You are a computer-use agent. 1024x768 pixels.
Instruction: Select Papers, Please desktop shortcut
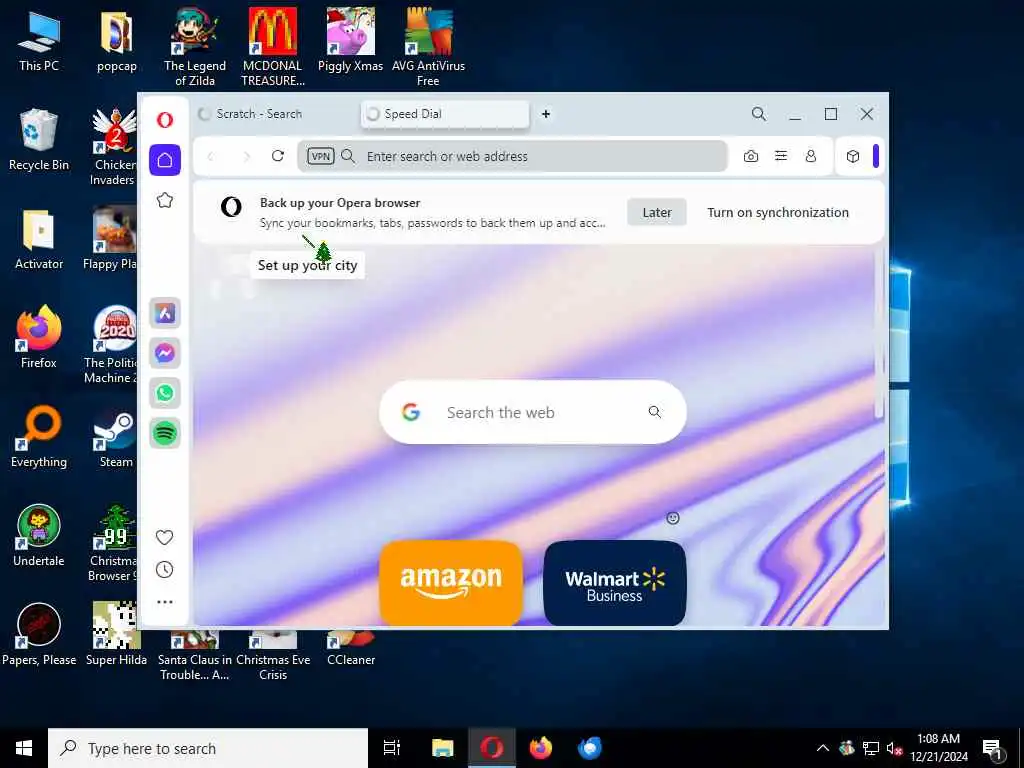pos(39,635)
